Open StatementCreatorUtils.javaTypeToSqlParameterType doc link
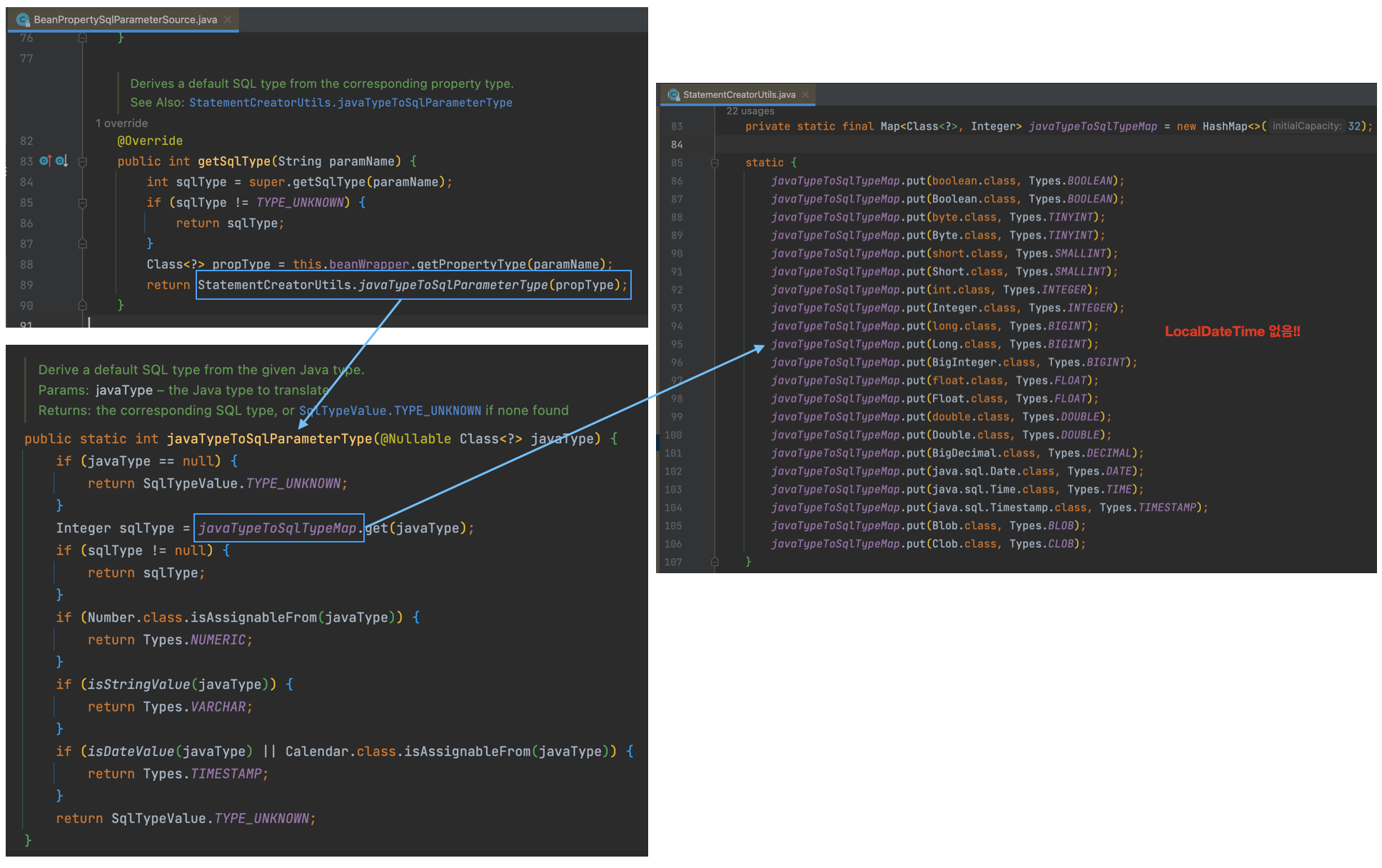The height and width of the screenshot is (868, 1382). (350, 103)
